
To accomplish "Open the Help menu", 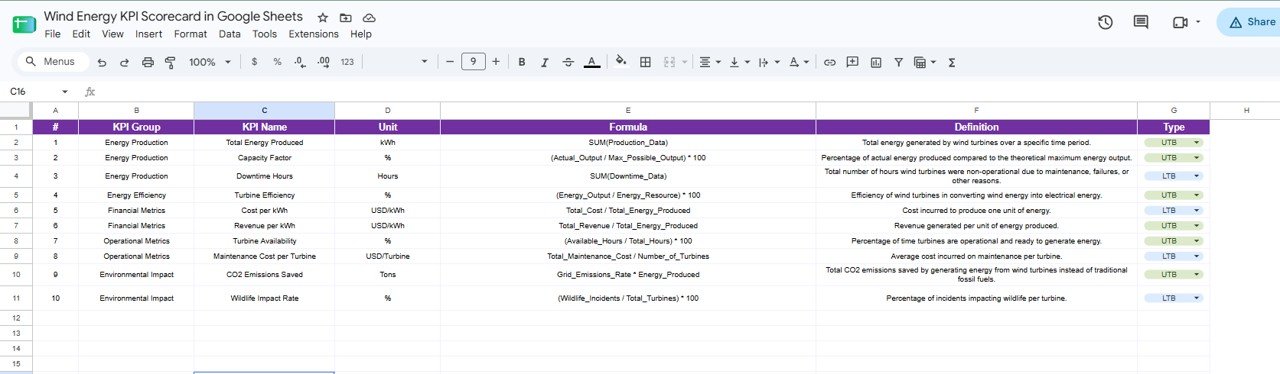I will coord(361,34).
